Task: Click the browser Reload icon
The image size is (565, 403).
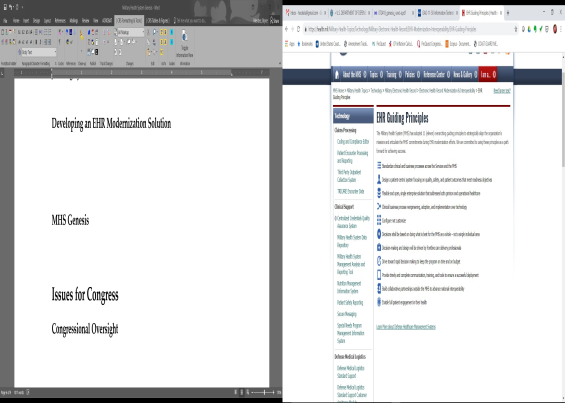Action: pos(298,29)
